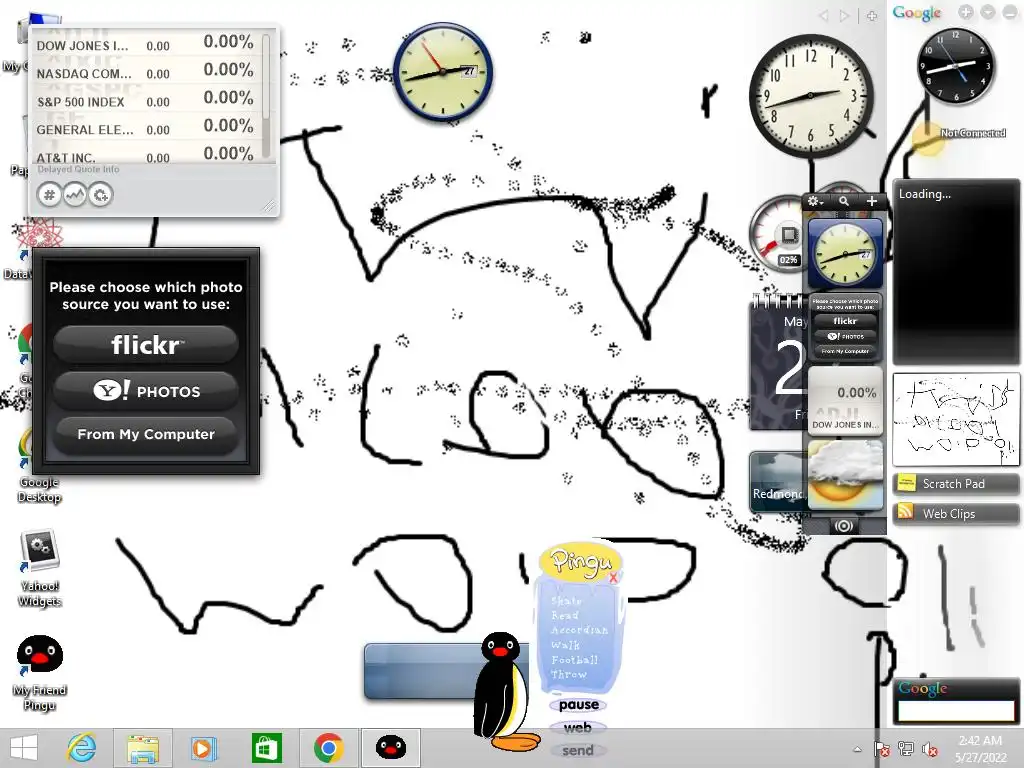Click the clock thumbnail in widget dock
The image size is (1024, 768).
click(845, 253)
